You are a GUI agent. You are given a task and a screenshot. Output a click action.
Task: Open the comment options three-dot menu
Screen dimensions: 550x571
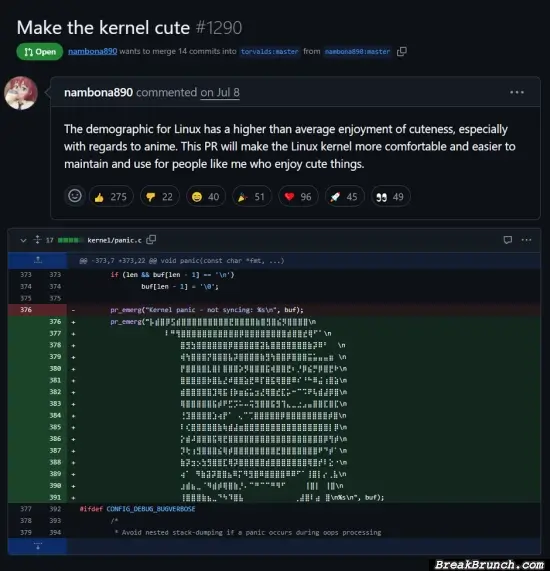click(x=516, y=92)
